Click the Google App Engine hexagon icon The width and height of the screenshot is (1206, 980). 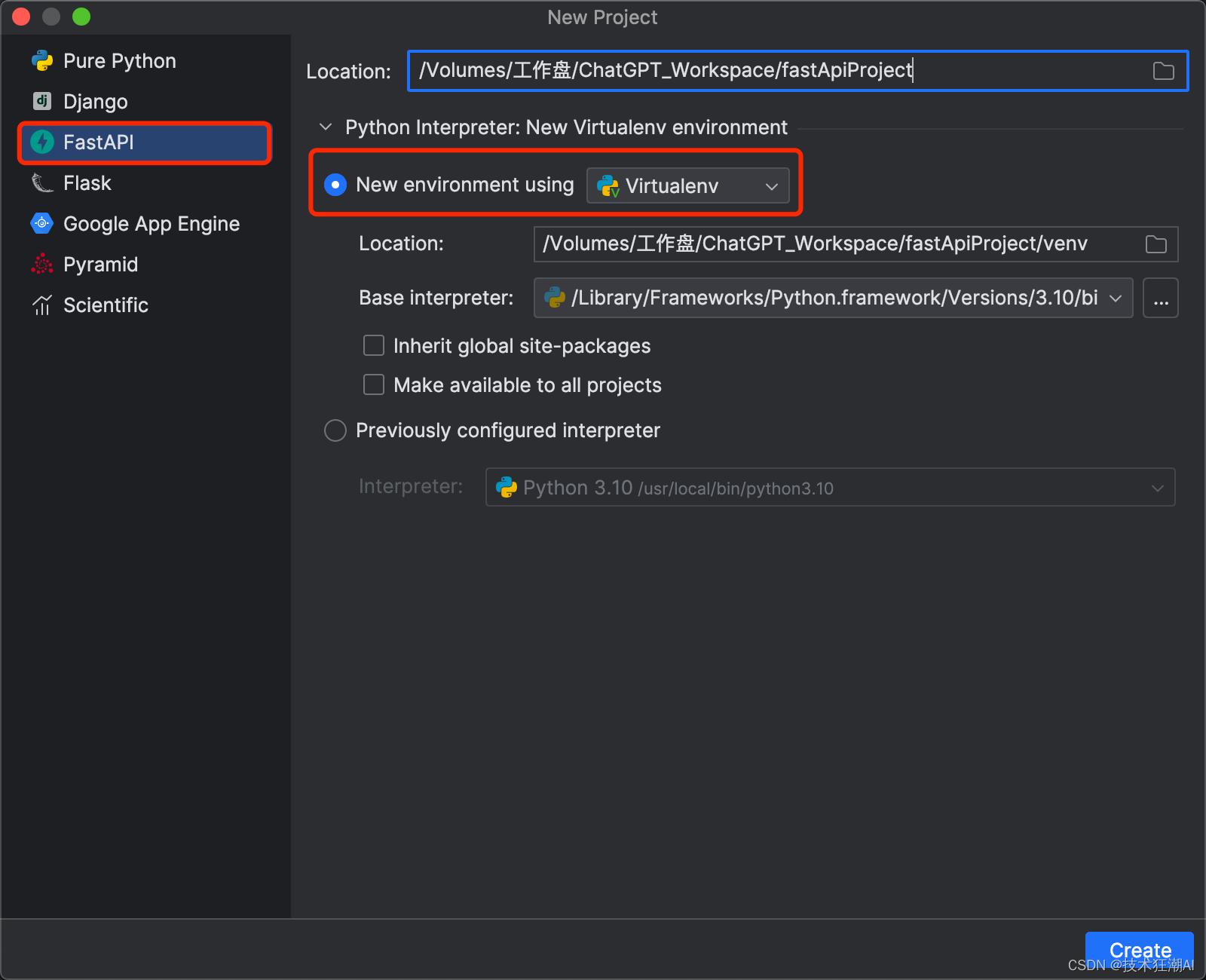[x=42, y=223]
